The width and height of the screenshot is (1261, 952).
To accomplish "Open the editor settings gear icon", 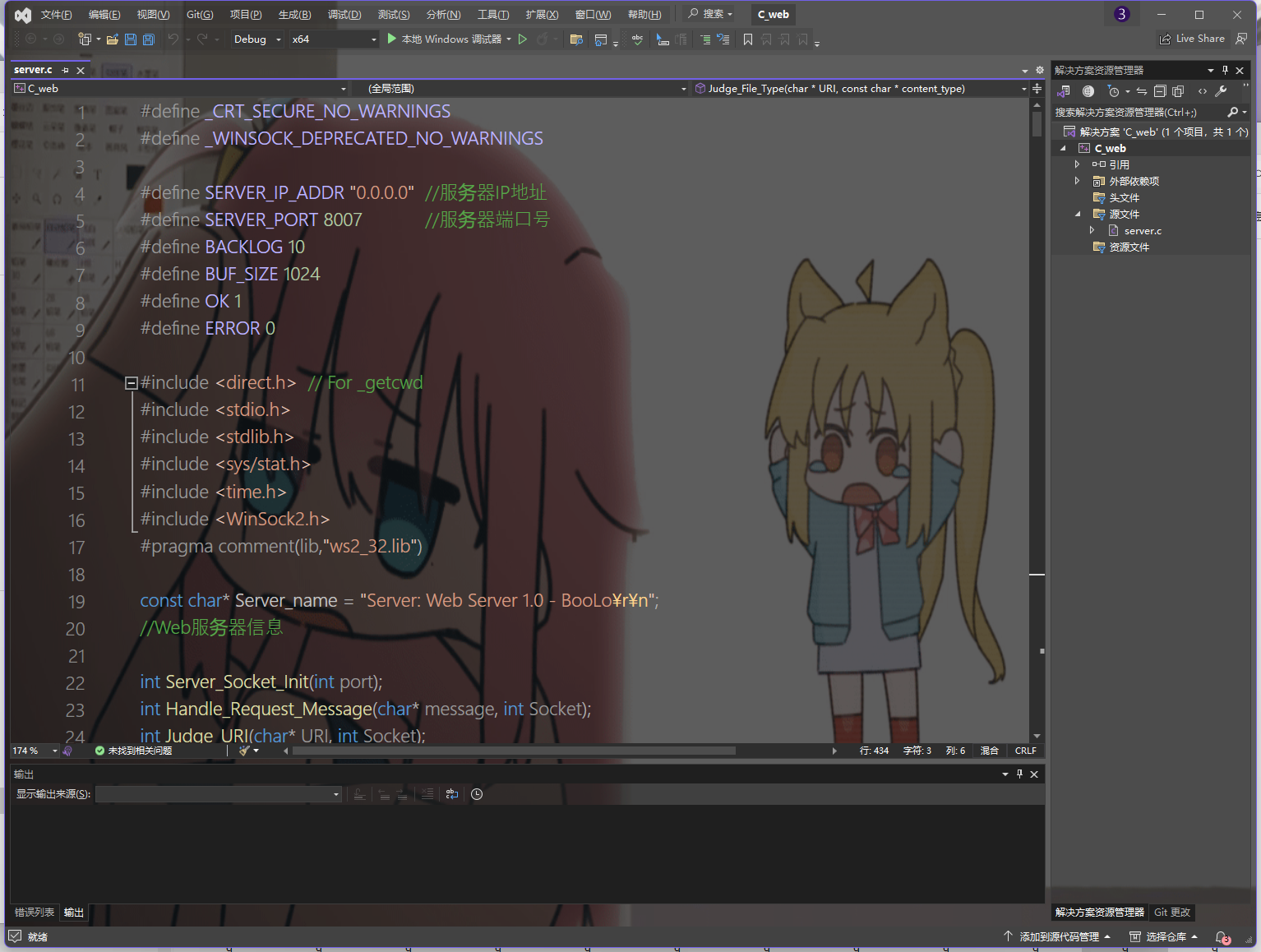I will point(1040,71).
